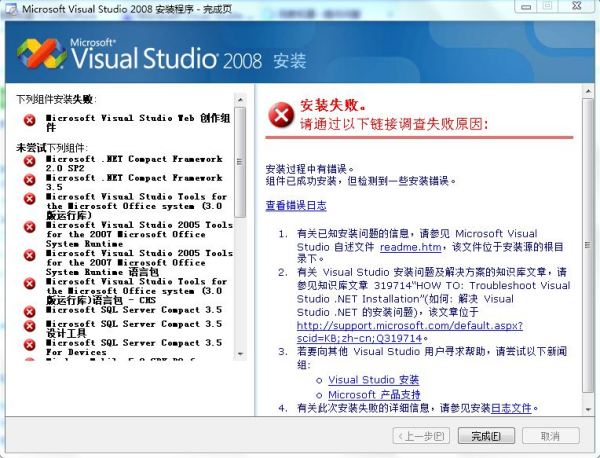The height and width of the screenshot is (458, 600).
Task: Click error icon for .NET Compact Framework 3.5
Action: 29,180
